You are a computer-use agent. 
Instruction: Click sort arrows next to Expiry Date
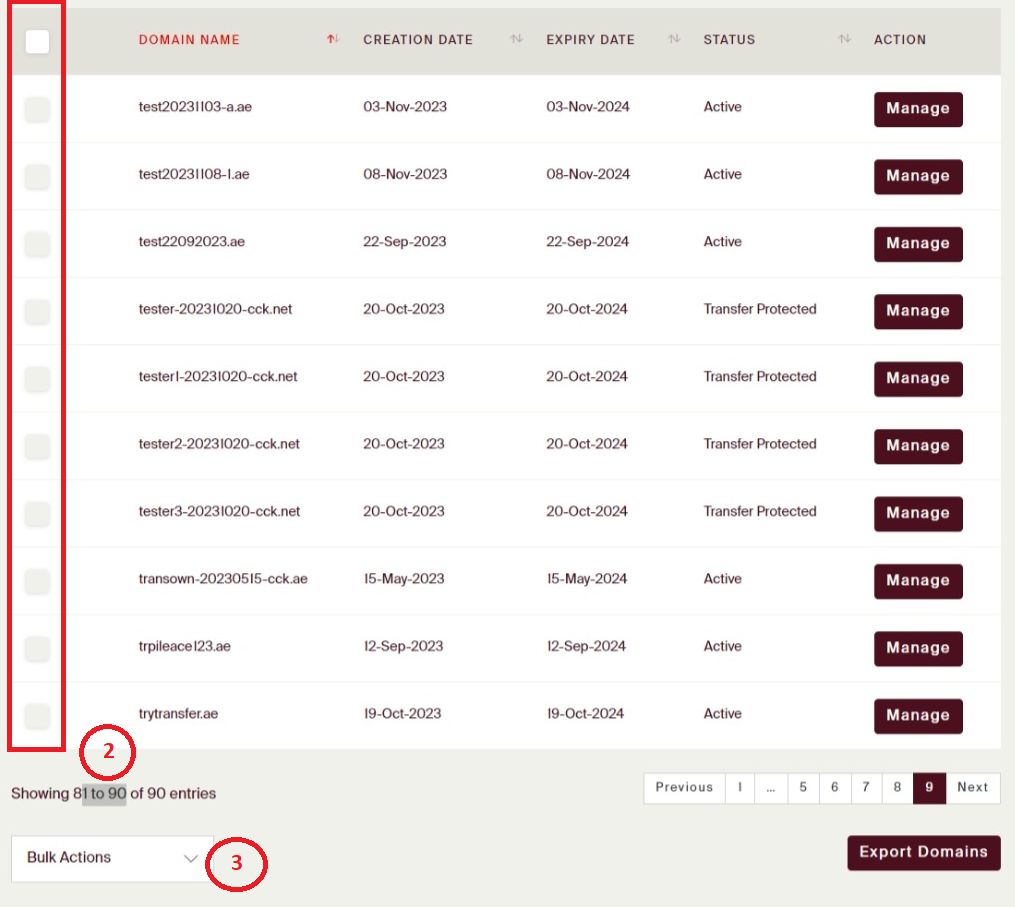tap(674, 40)
